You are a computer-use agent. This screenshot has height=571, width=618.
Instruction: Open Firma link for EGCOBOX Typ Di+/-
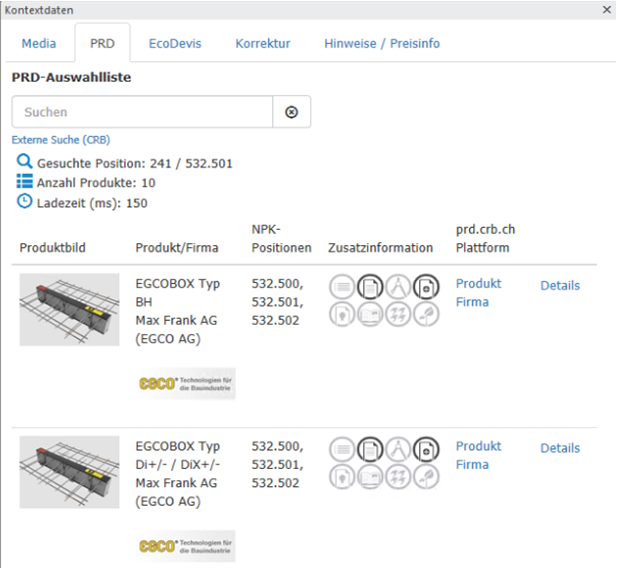click(x=472, y=465)
